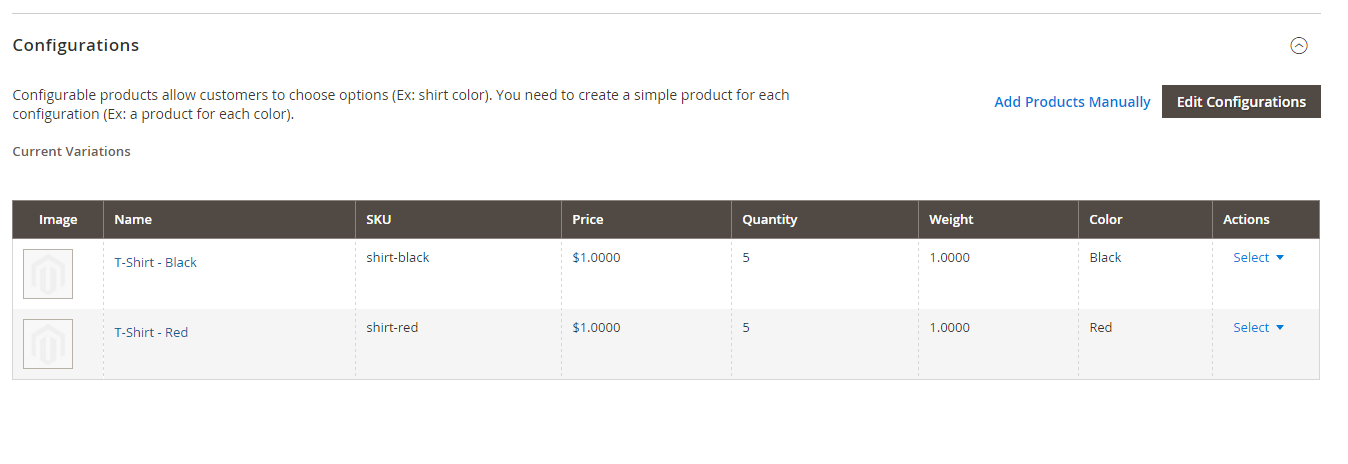
Task: Collapse the Configurations section chevron icon
Action: tap(1299, 45)
